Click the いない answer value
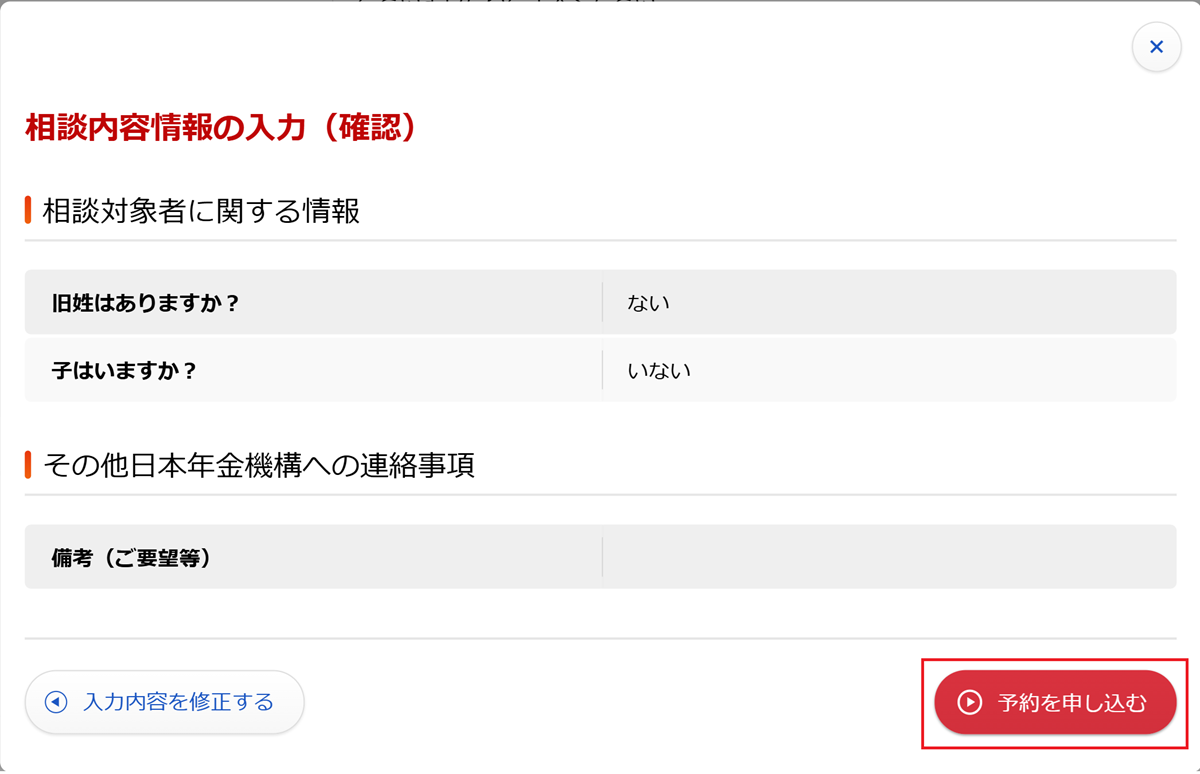The height and width of the screenshot is (774, 1200). pos(659,370)
